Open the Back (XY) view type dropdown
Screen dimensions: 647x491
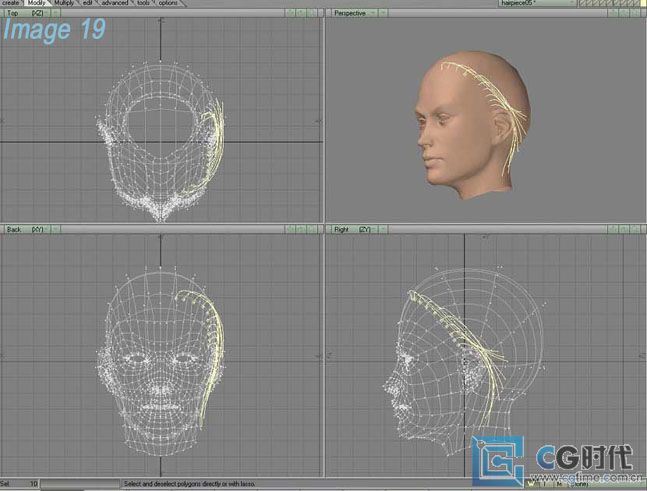coord(26,229)
